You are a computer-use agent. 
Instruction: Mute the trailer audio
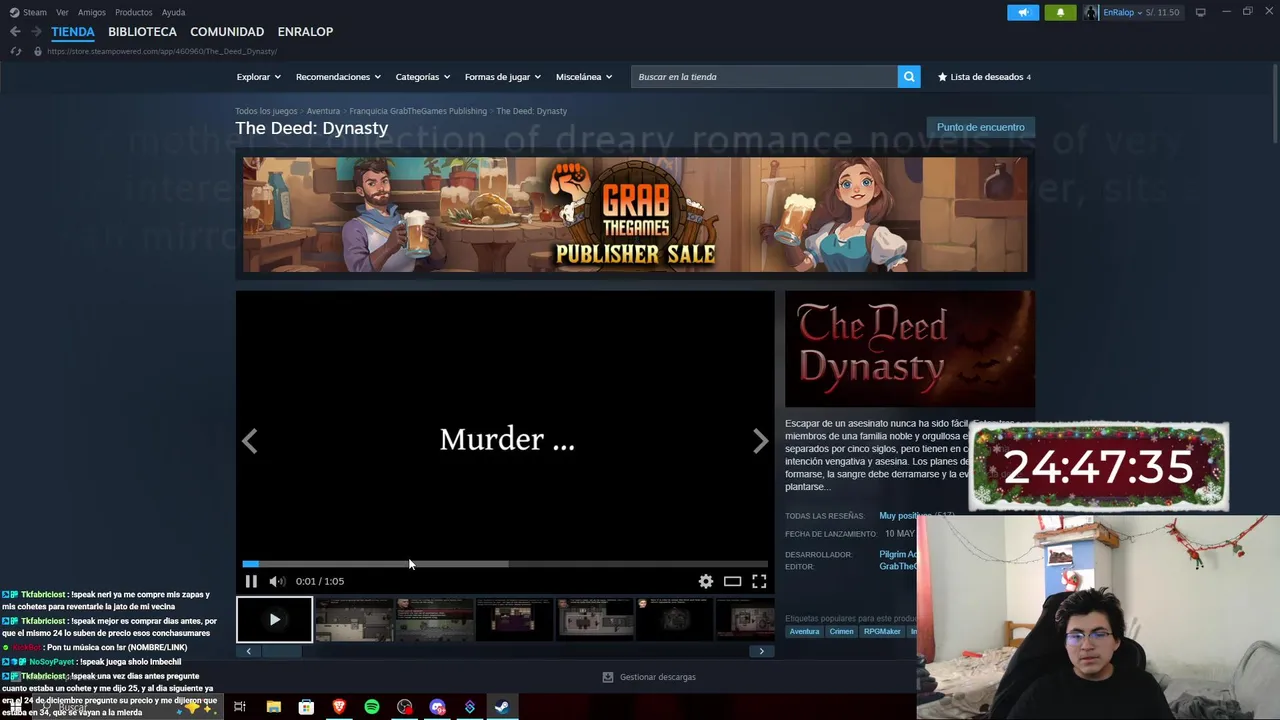pos(277,581)
